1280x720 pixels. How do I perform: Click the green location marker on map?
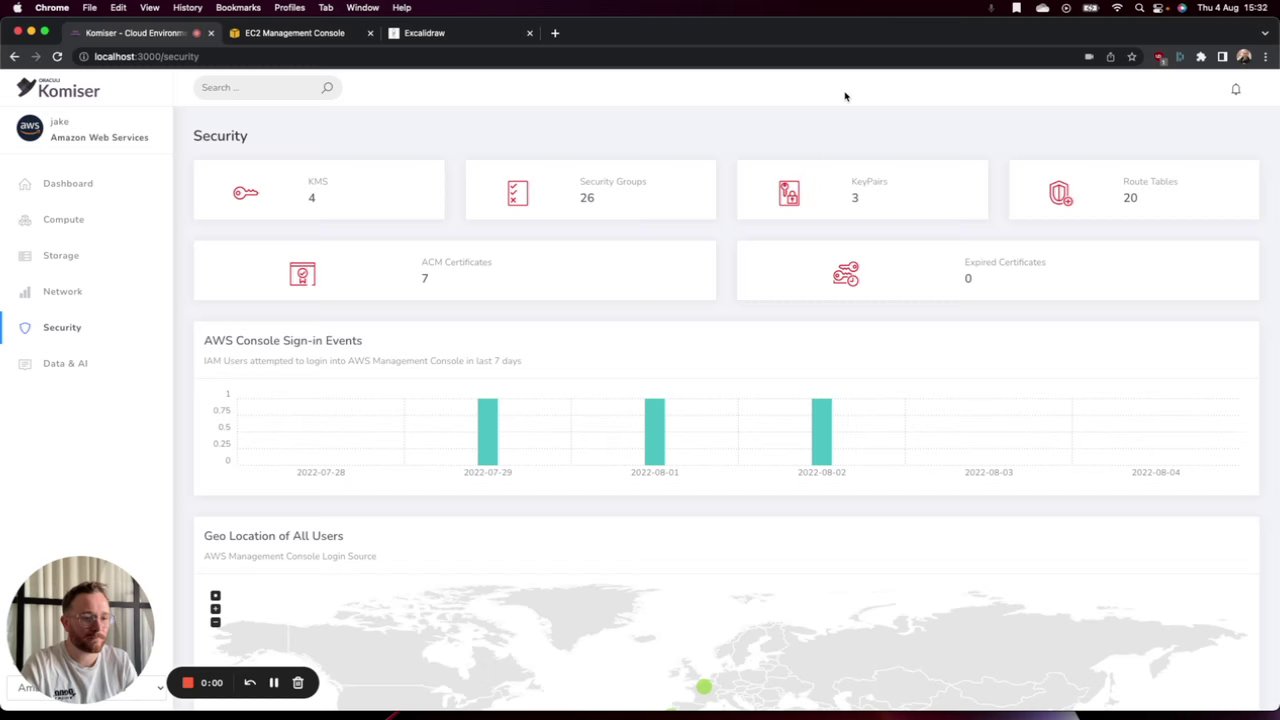click(704, 687)
